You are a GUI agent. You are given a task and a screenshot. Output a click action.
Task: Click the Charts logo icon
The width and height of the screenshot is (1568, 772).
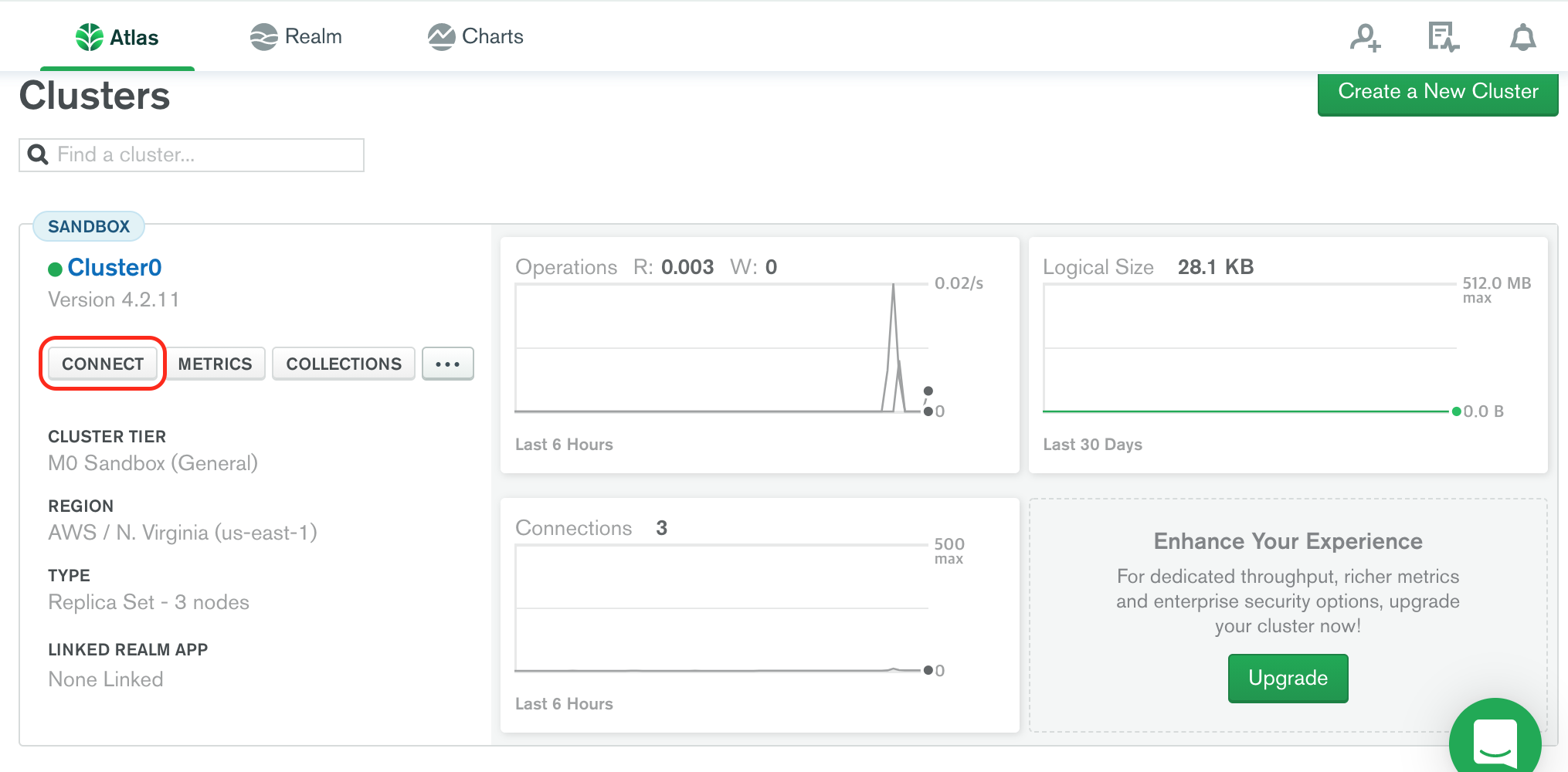(x=441, y=37)
